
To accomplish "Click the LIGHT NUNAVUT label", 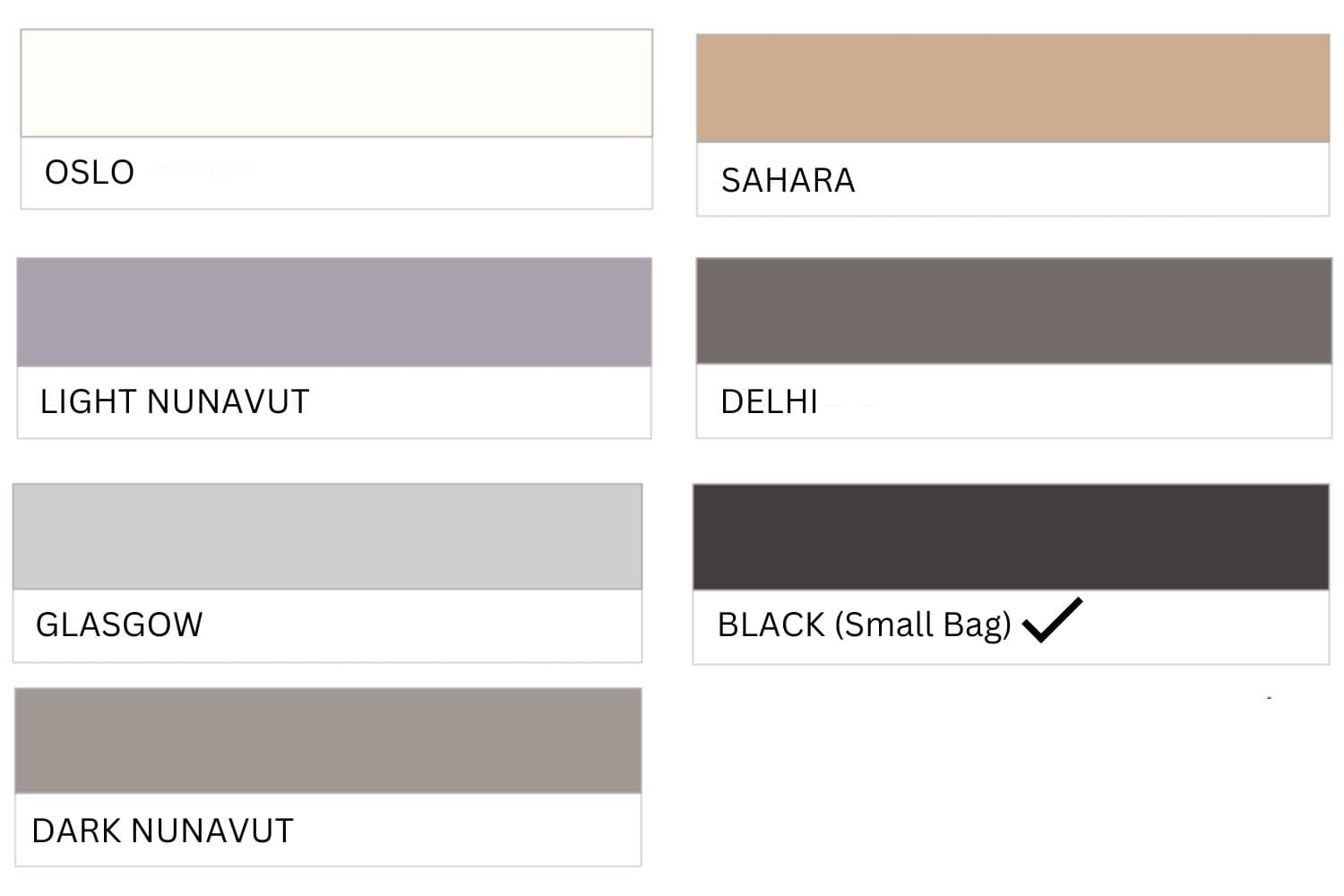I will click(x=175, y=401).
